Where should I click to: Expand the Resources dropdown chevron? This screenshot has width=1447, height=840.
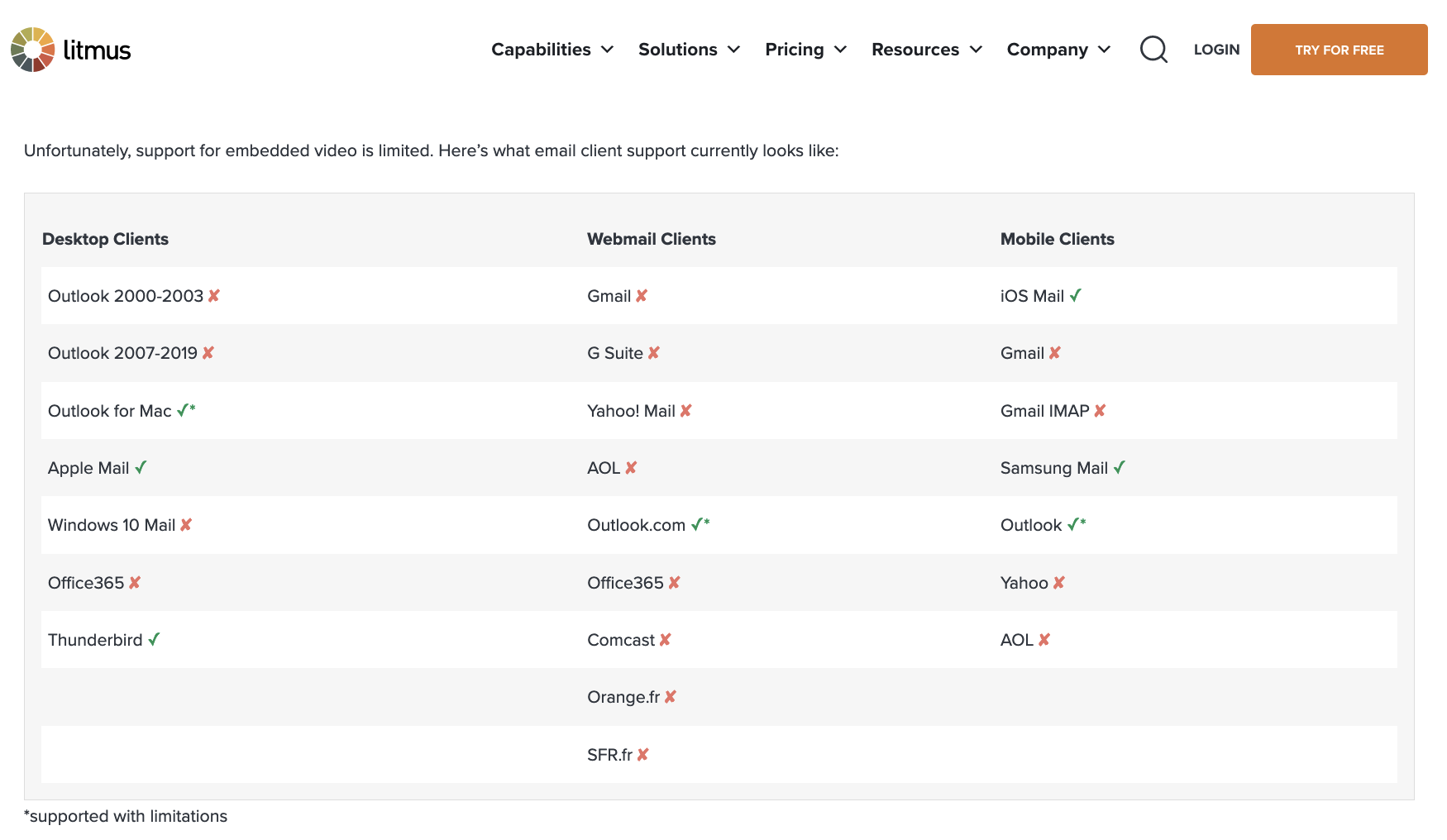coord(976,50)
